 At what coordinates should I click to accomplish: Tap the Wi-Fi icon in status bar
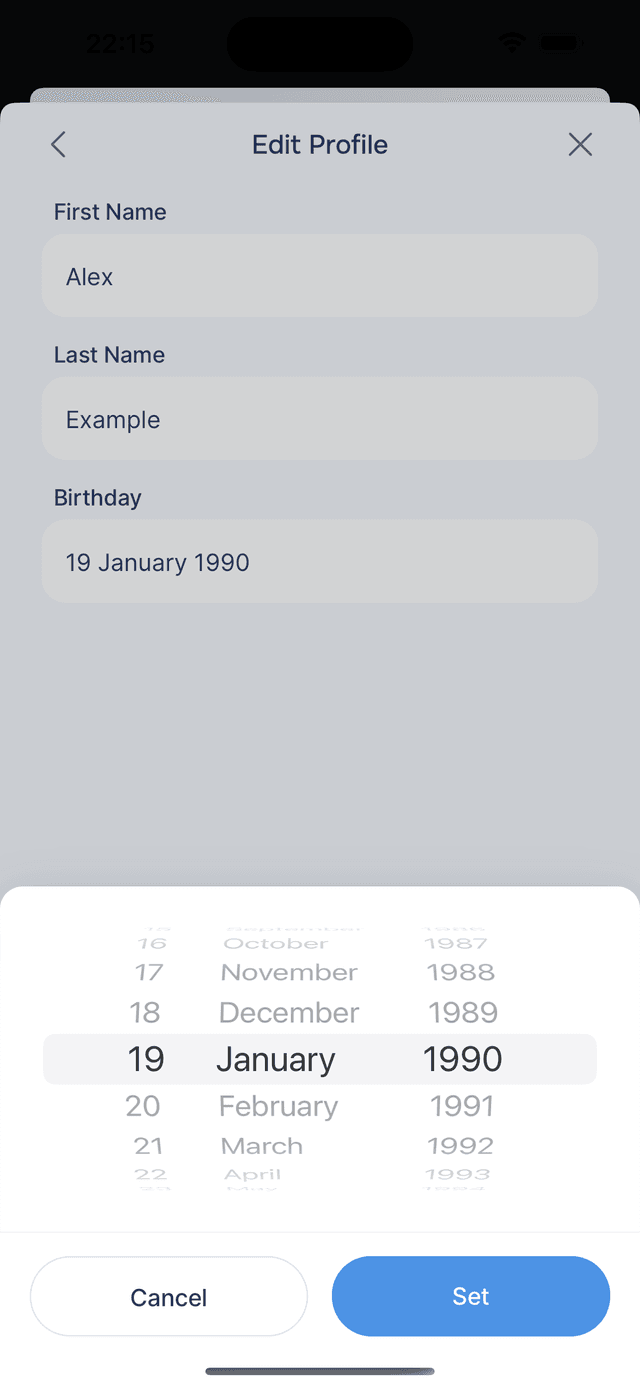[x=512, y=44]
